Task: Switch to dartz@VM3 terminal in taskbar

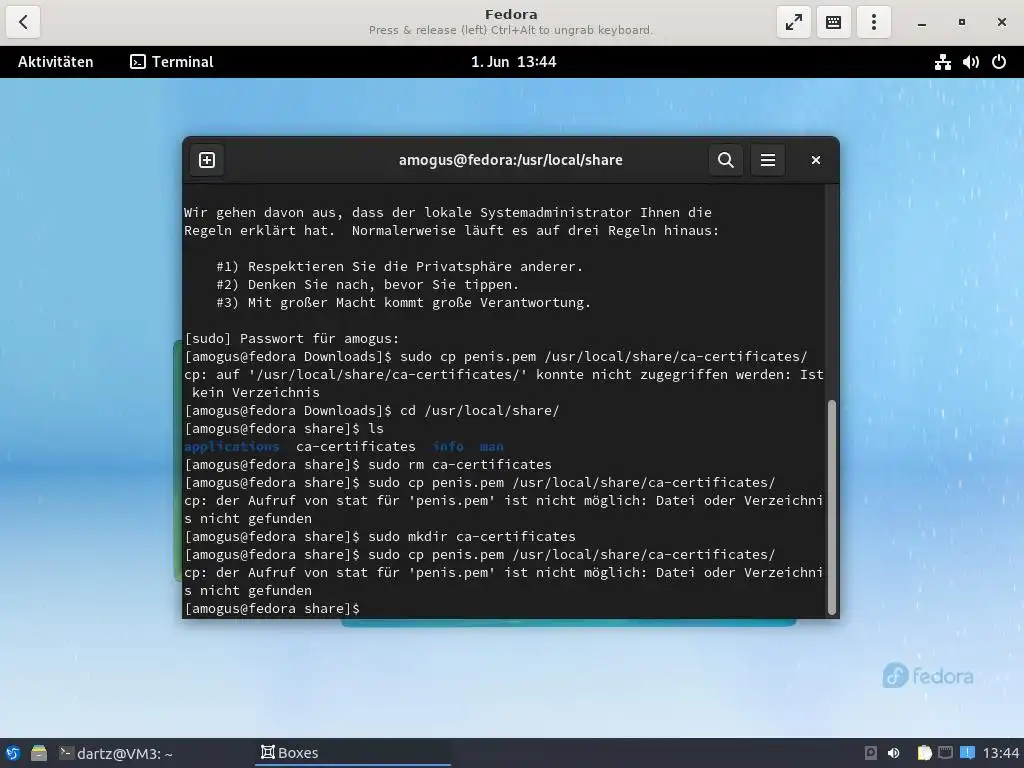Action: click(116, 753)
